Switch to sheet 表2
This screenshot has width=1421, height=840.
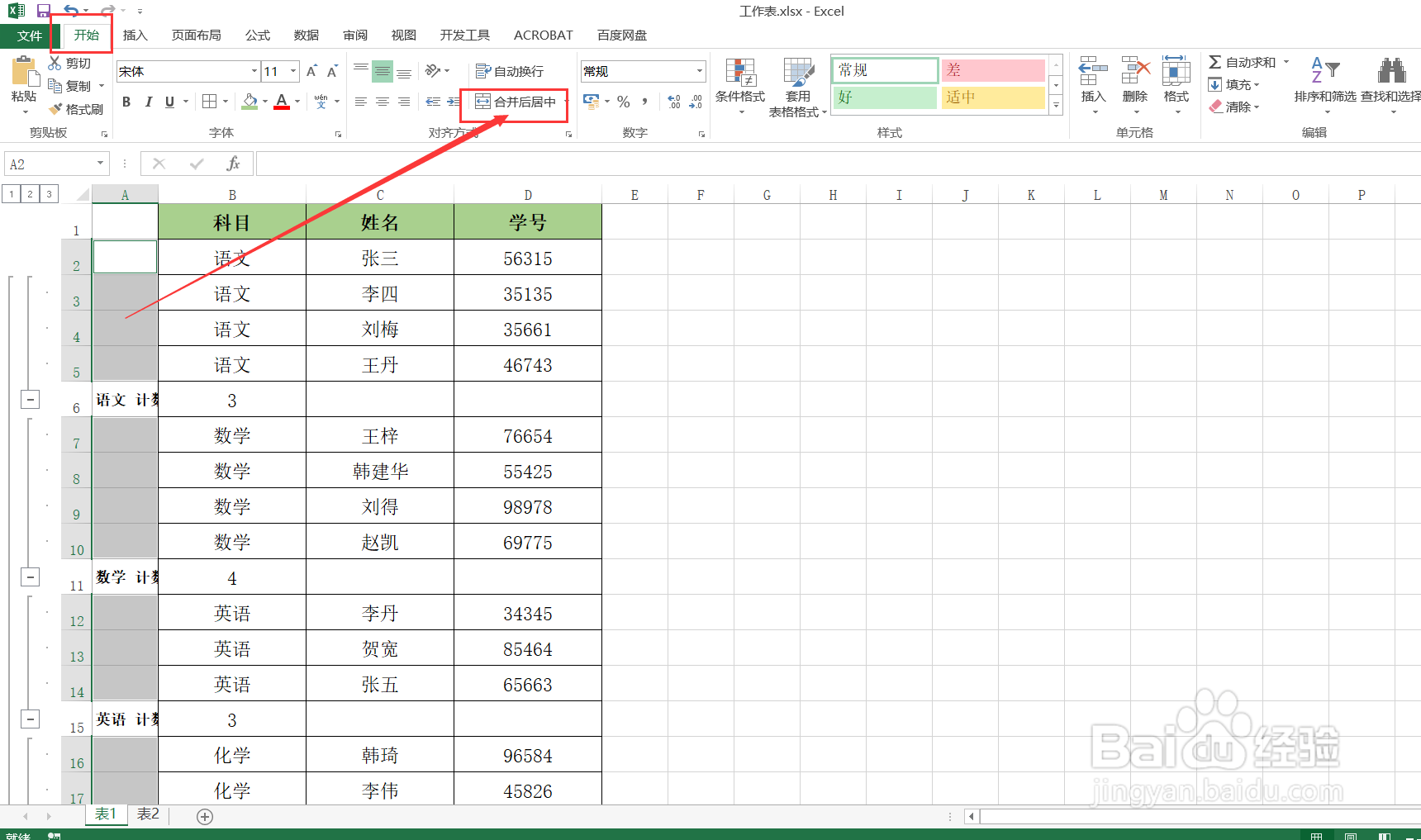tap(148, 814)
